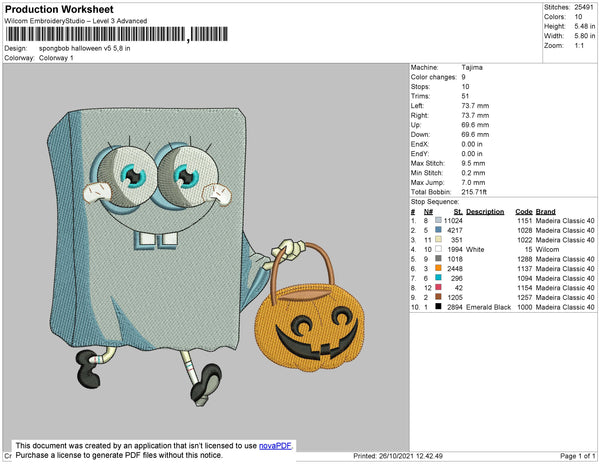600x464 pixels.
Task: Select black swatch in Emerald Black row
Action: (x=438, y=306)
